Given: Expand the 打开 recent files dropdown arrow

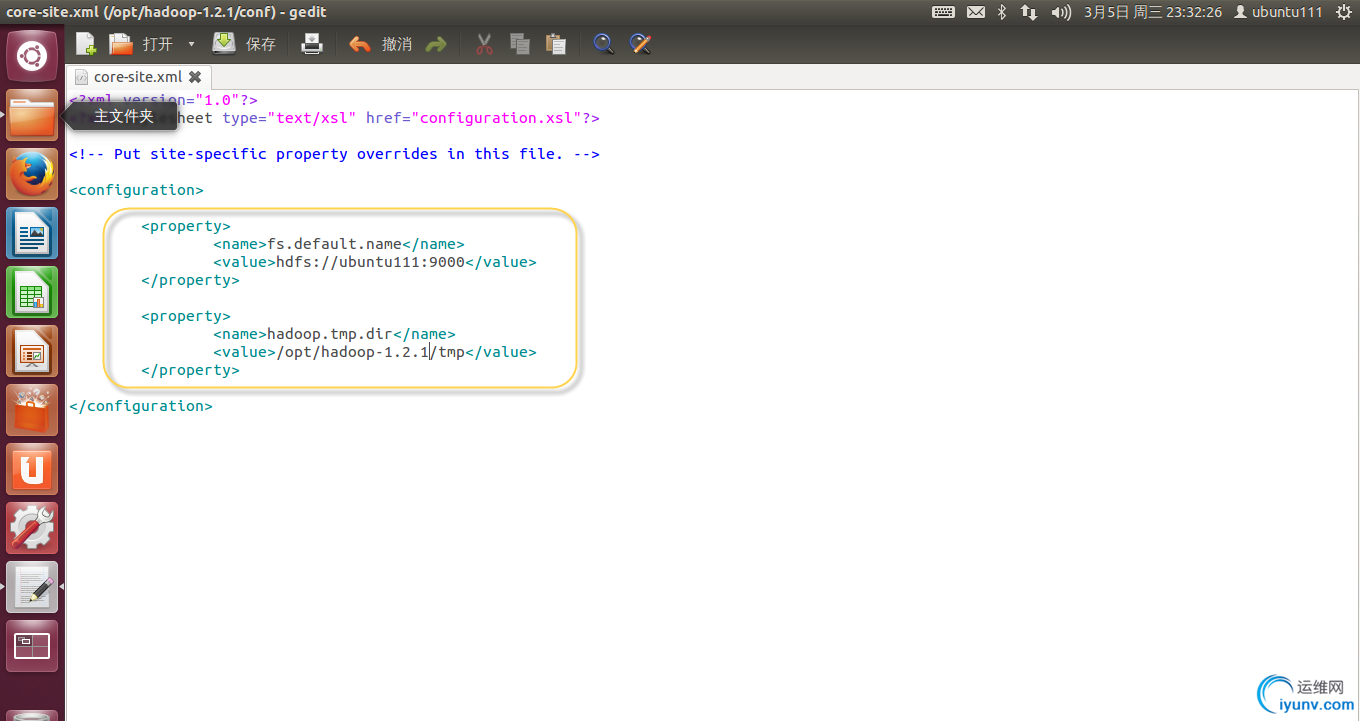Looking at the screenshot, I should pos(190,44).
